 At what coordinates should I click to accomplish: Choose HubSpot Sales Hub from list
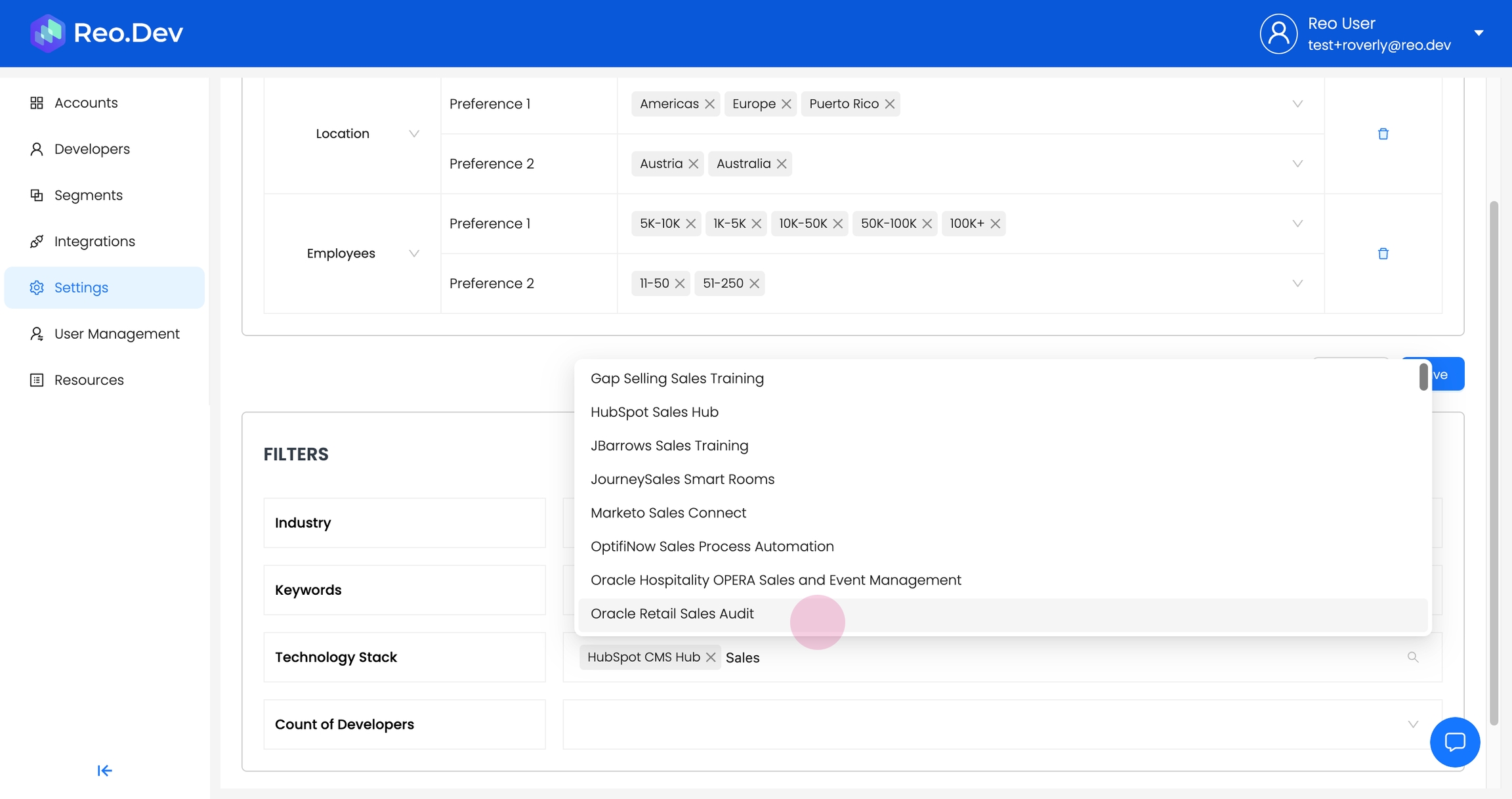click(x=654, y=412)
